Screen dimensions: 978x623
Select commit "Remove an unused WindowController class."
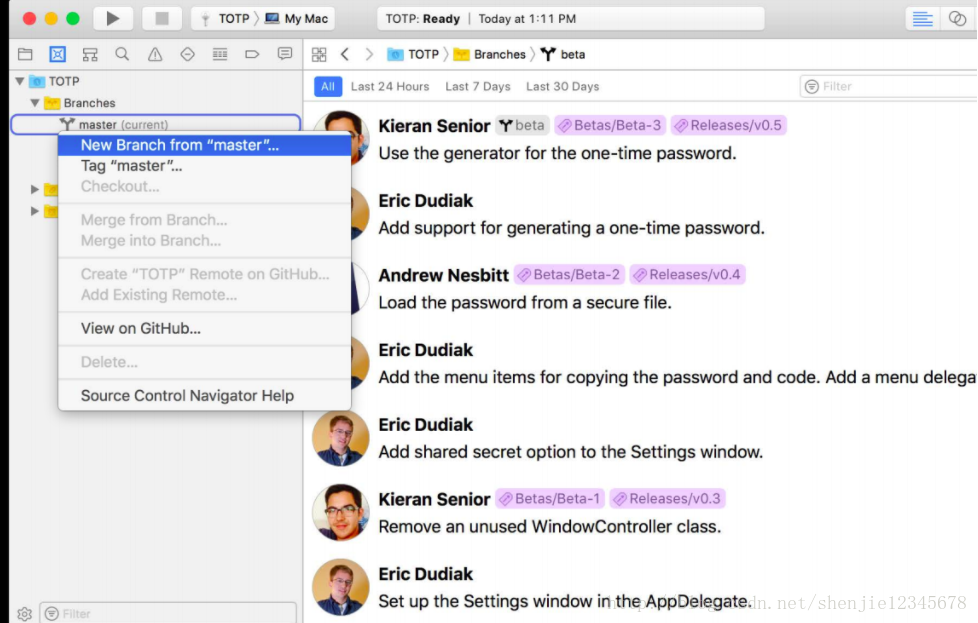click(x=550, y=526)
